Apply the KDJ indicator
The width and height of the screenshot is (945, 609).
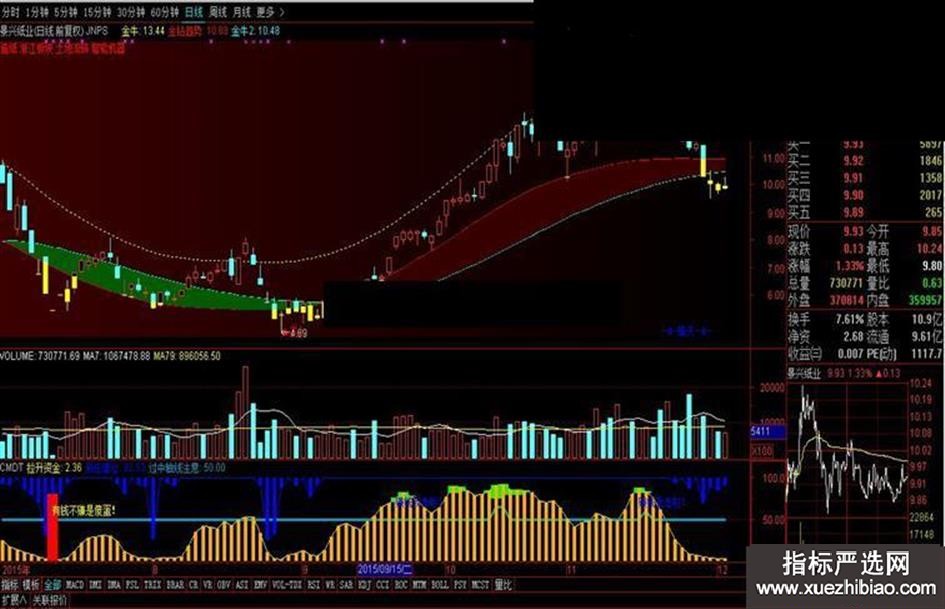click(x=365, y=585)
